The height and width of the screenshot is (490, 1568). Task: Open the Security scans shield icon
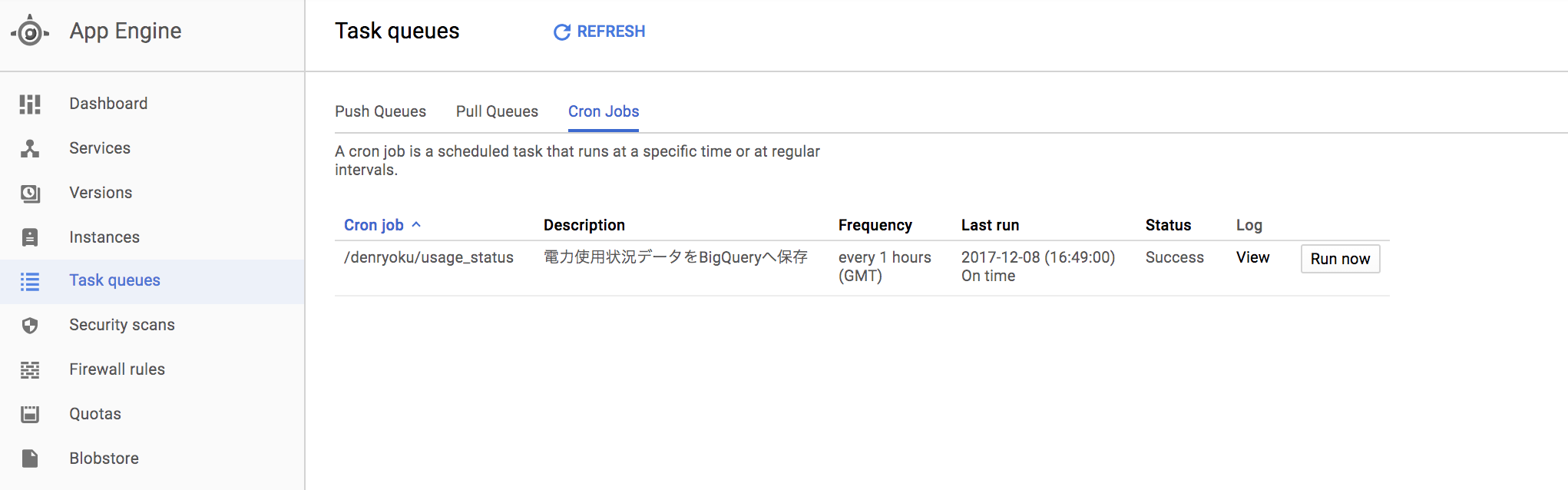pos(30,326)
